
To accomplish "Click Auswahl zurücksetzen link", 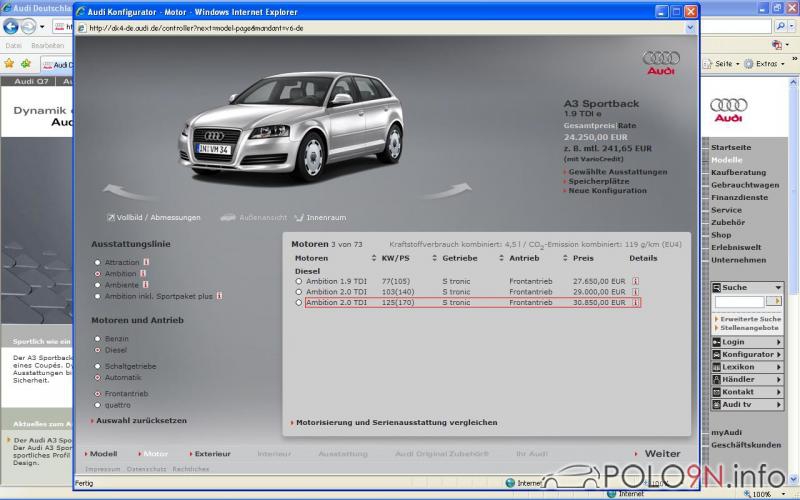I will coord(139,420).
